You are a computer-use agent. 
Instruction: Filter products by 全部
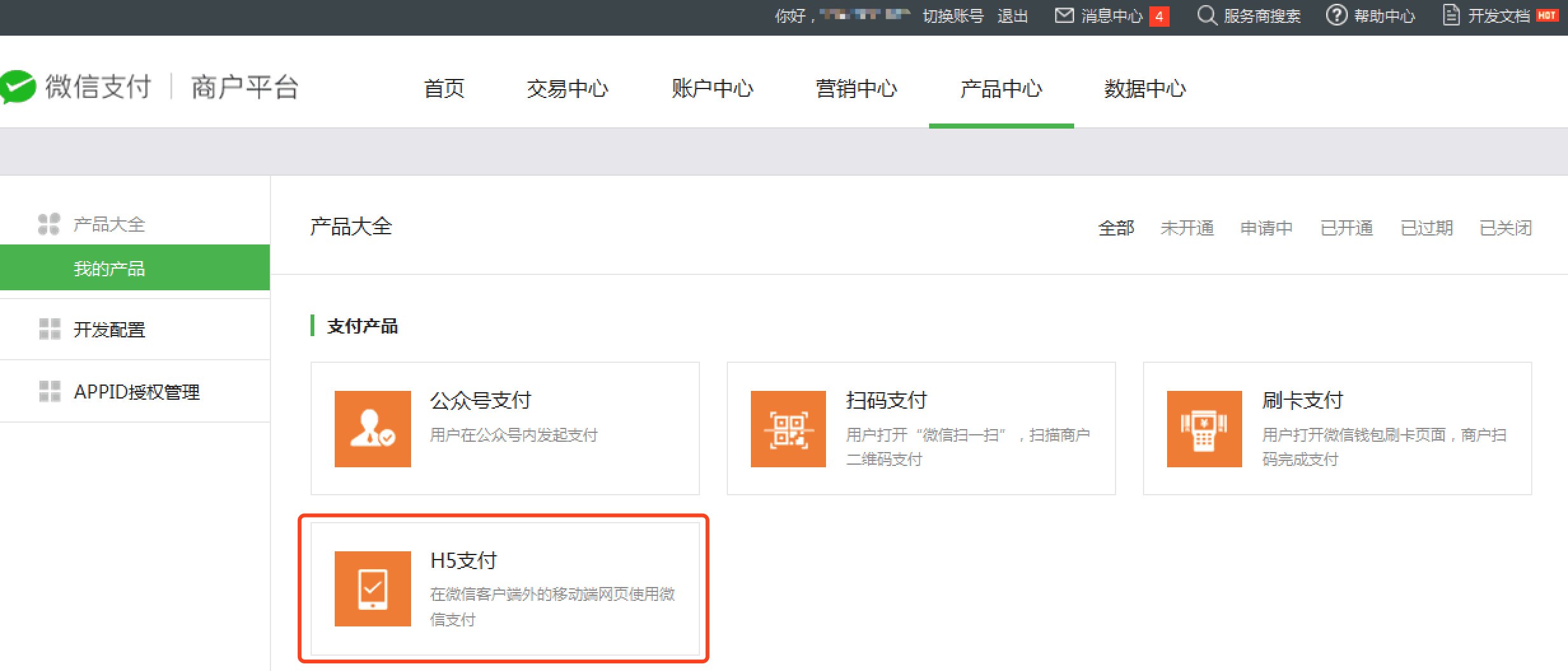click(x=1116, y=227)
